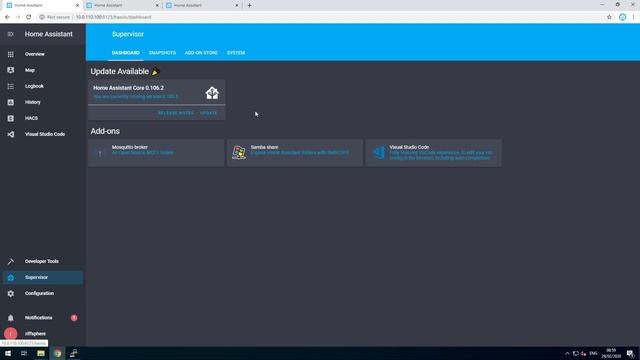
Task: Click the 'Home Assistant Core 0.106.2' title
Action: (129, 88)
